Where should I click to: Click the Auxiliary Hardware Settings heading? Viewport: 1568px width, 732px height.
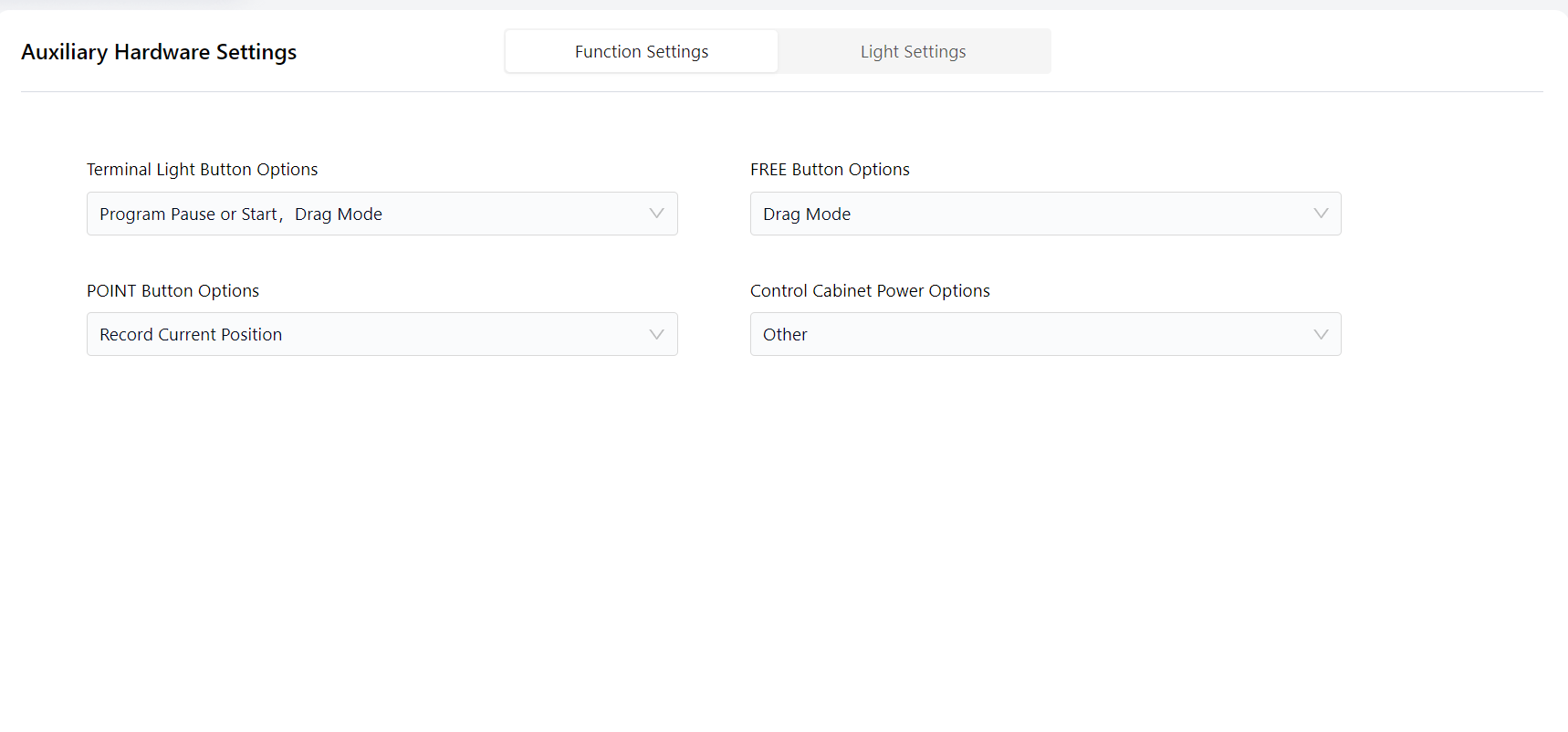click(159, 52)
